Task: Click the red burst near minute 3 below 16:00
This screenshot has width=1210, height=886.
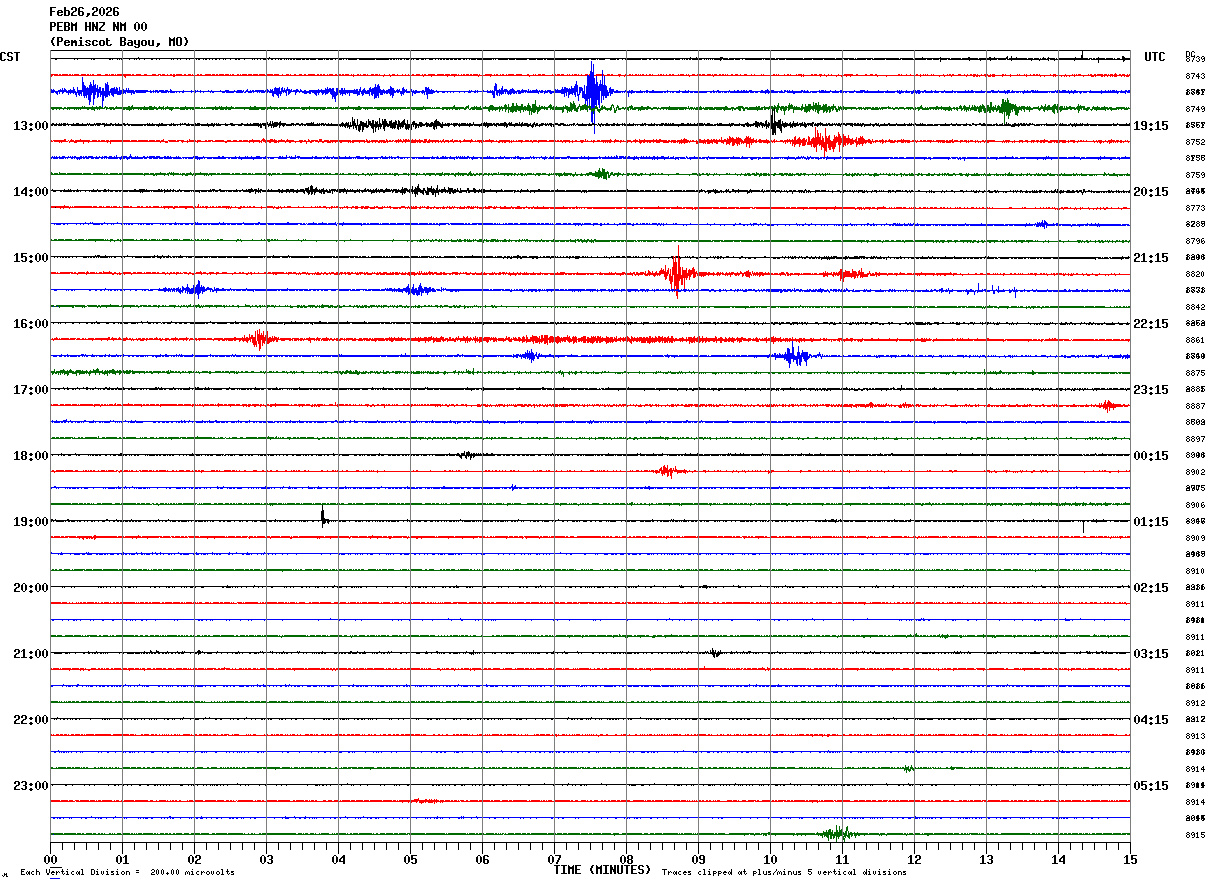Action: click(x=259, y=339)
